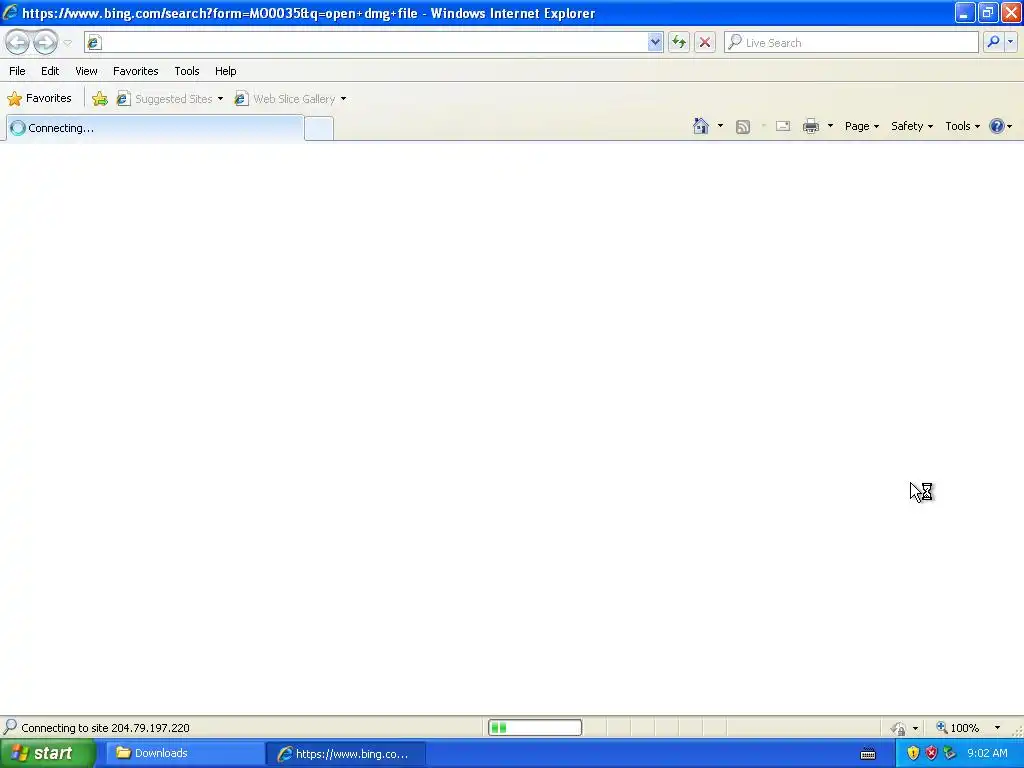
Task: Expand the Print options dropdown arrow
Action: click(x=830, y=126)
